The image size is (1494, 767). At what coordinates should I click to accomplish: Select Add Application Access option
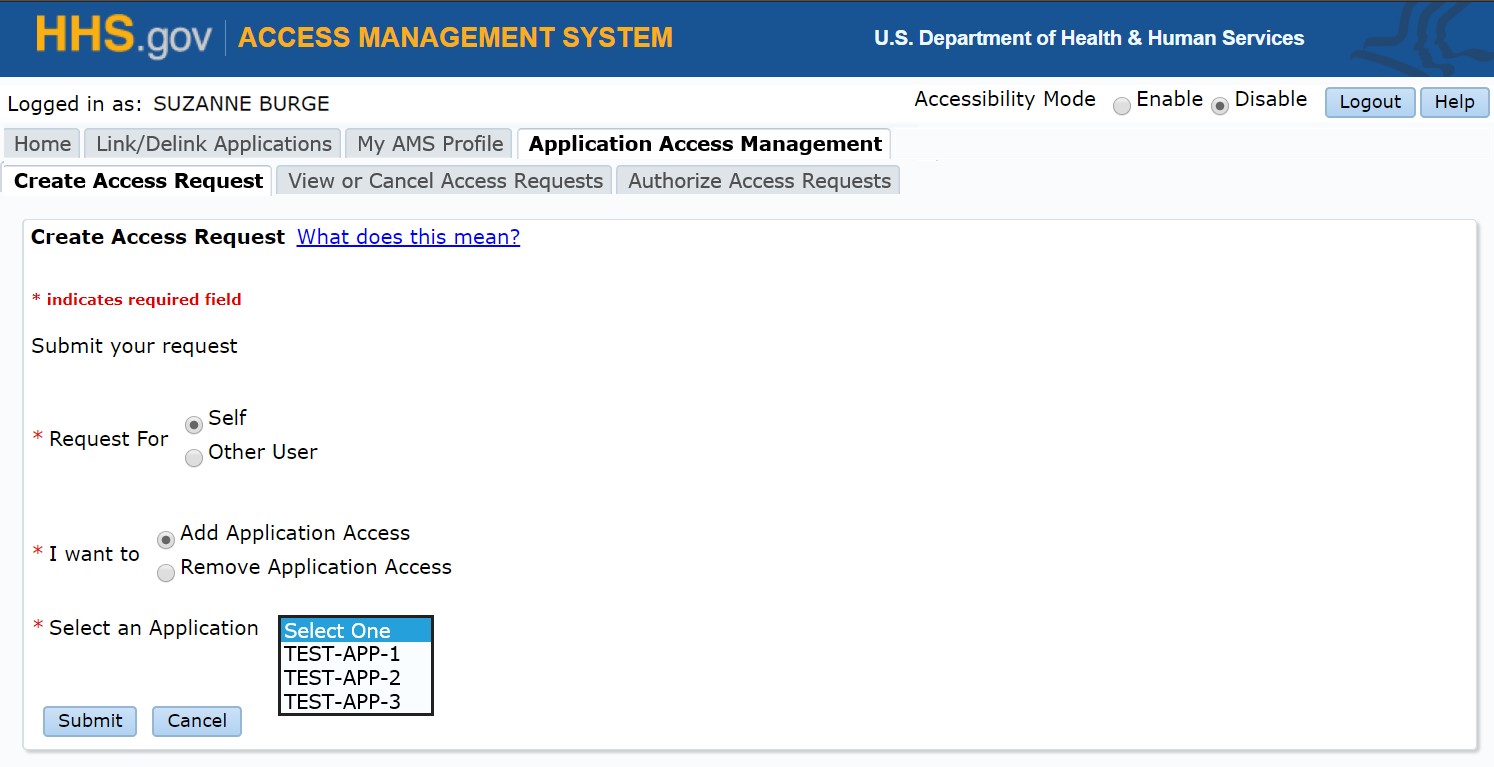click(x=166, y=540)
